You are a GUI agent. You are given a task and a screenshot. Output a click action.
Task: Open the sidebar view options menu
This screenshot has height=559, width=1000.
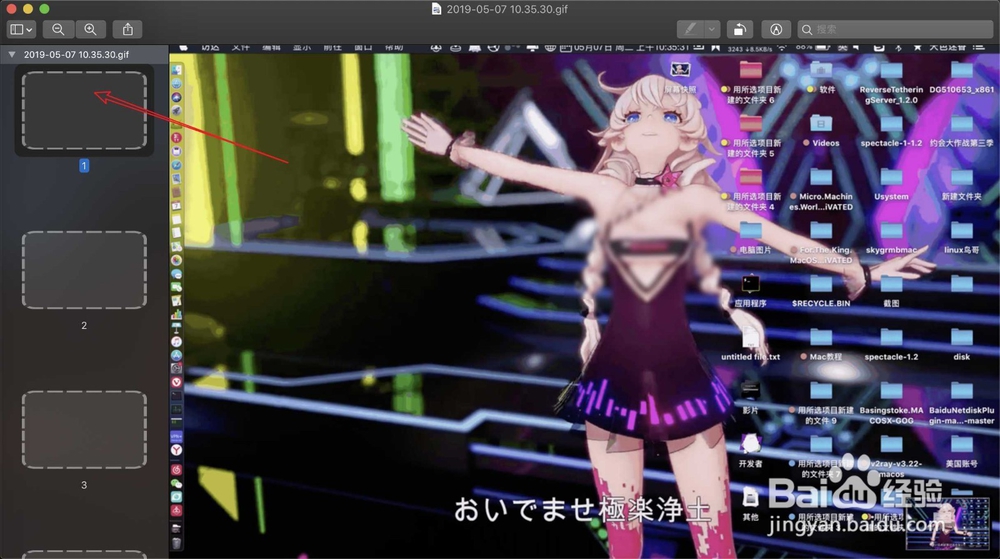tap(21, 29)
